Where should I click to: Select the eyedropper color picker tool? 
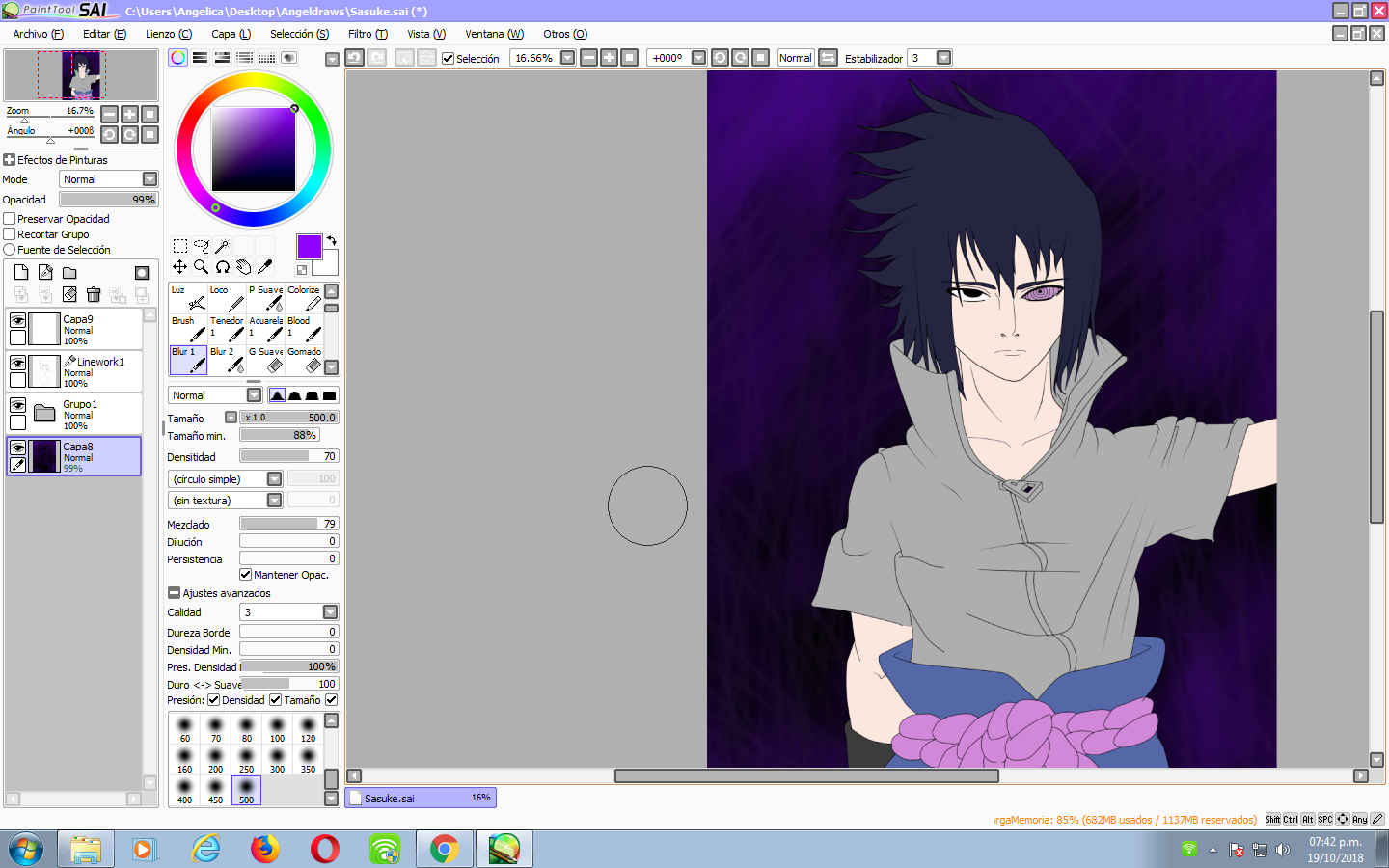point(265,267)
